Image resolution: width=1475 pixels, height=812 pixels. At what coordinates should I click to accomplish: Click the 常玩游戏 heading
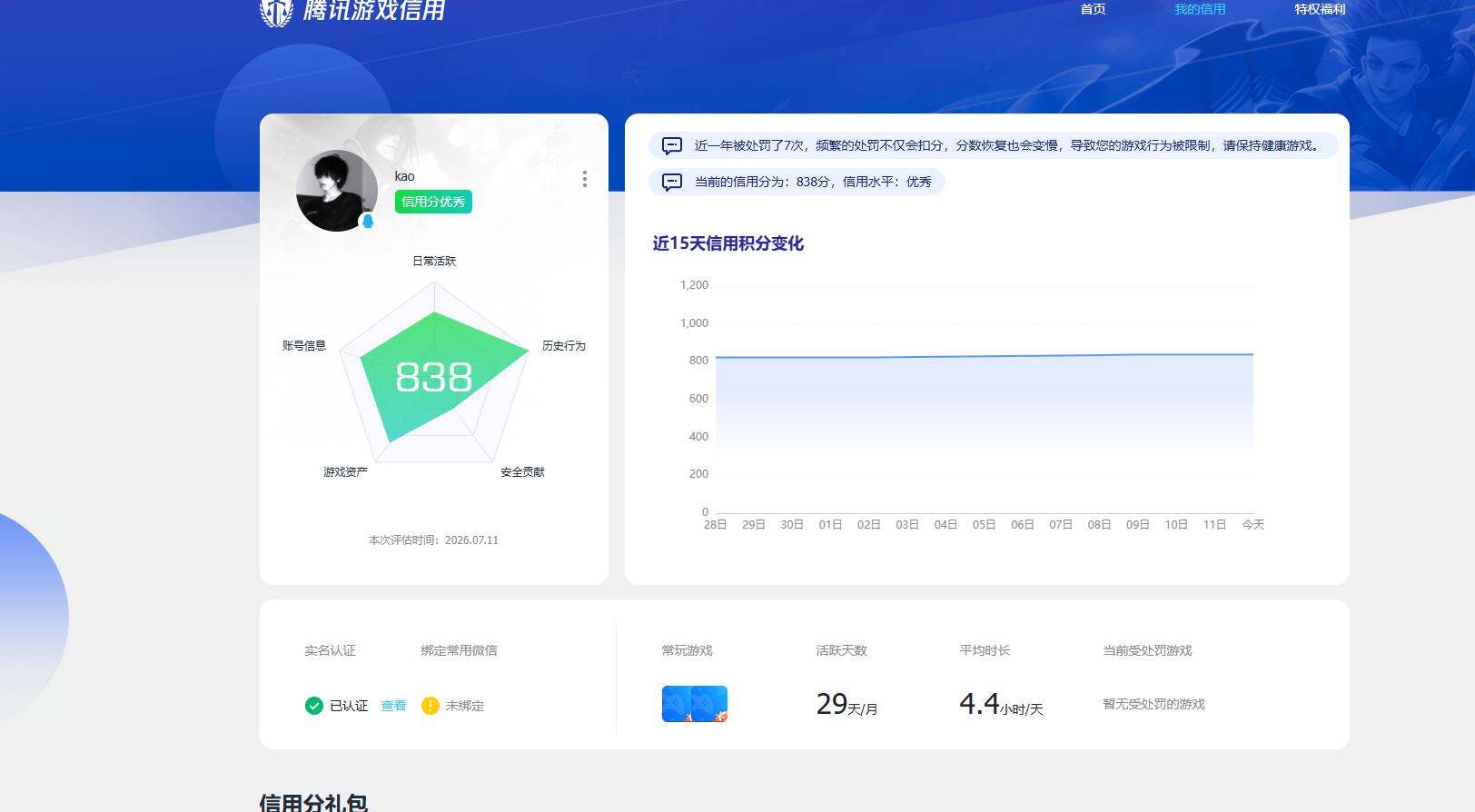click(x=687, y=650)
